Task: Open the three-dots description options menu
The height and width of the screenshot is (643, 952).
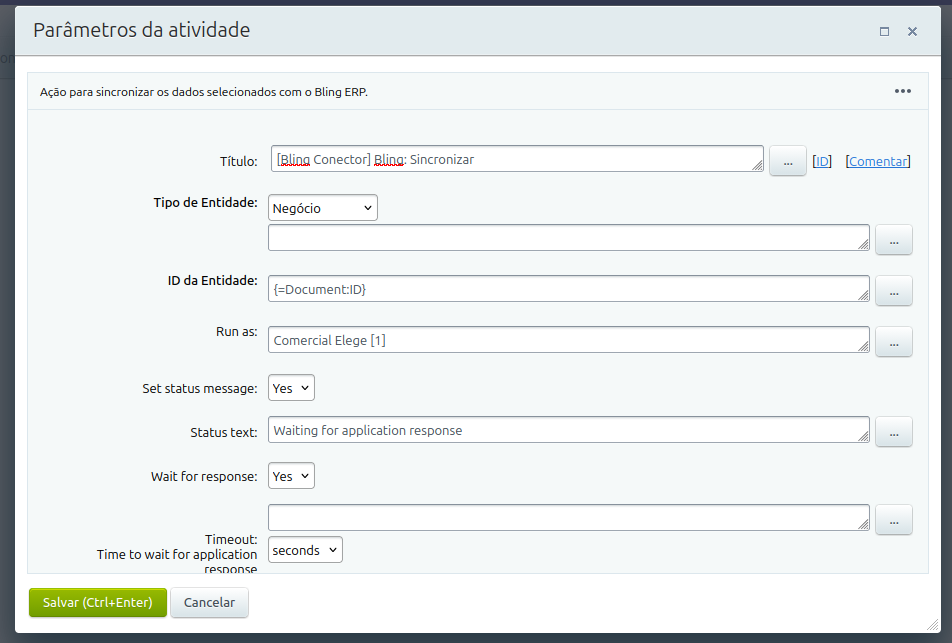Action: click(902, 91)
